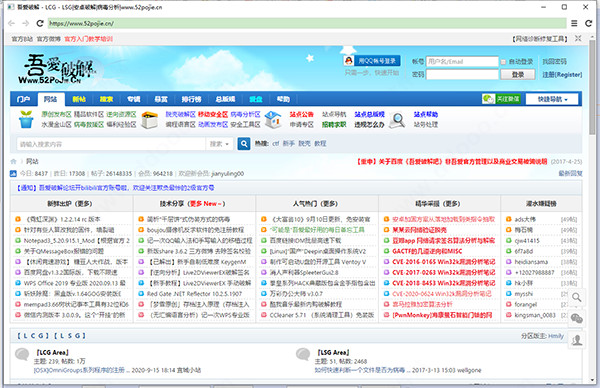Click the address bar with www.52pojie.cn URL
Image resolution: width=600 pixels, height=388 pixels.
click(x=307, y=23)
